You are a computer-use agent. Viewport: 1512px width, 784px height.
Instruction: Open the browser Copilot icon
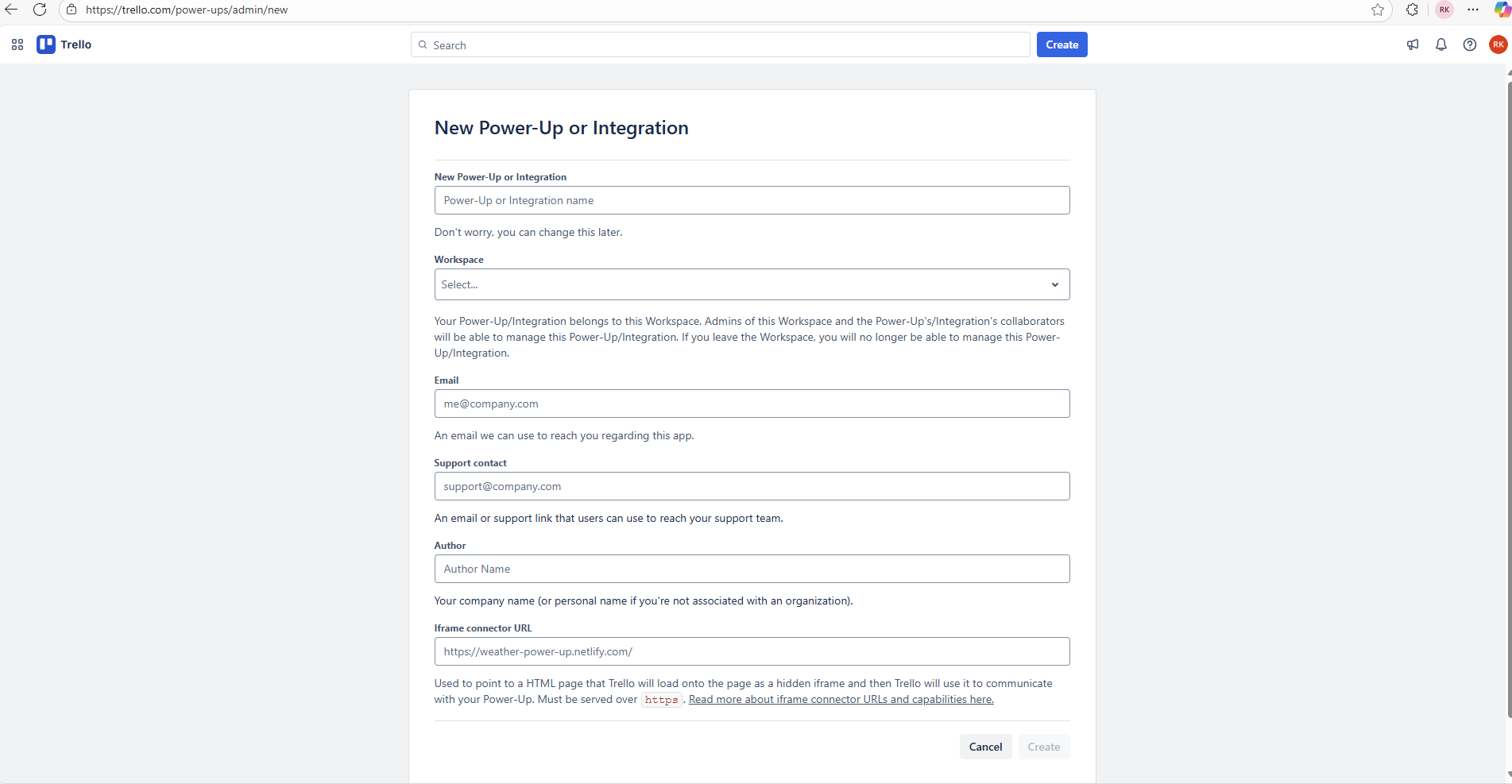(x=1503, y=10)
